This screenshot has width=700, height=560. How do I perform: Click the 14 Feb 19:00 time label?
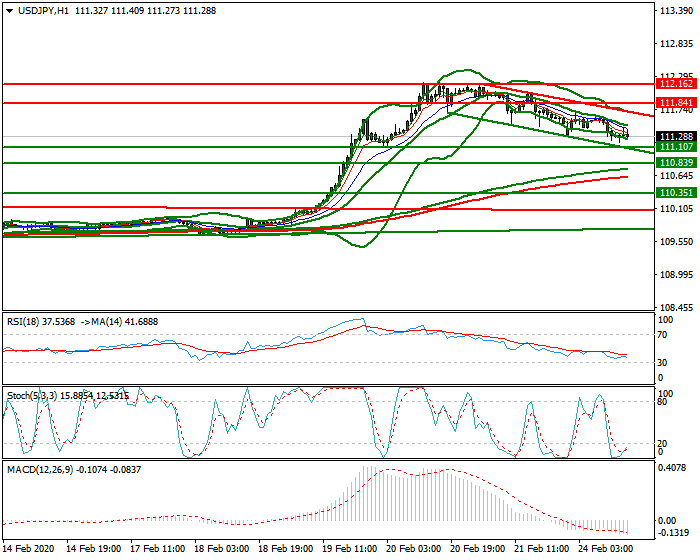[93, 548]
